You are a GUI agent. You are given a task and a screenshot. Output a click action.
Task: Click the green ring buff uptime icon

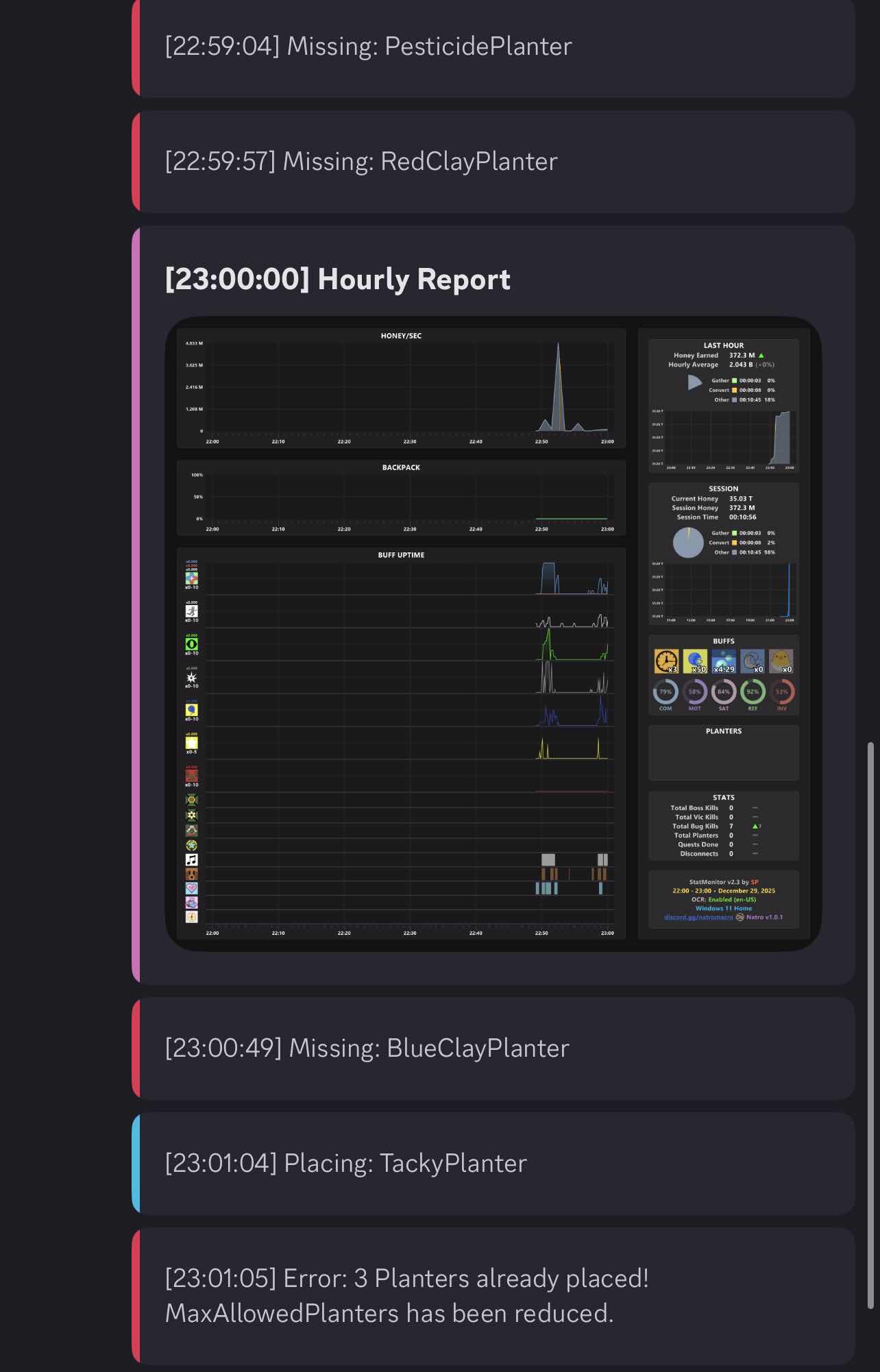coord(192,644)
